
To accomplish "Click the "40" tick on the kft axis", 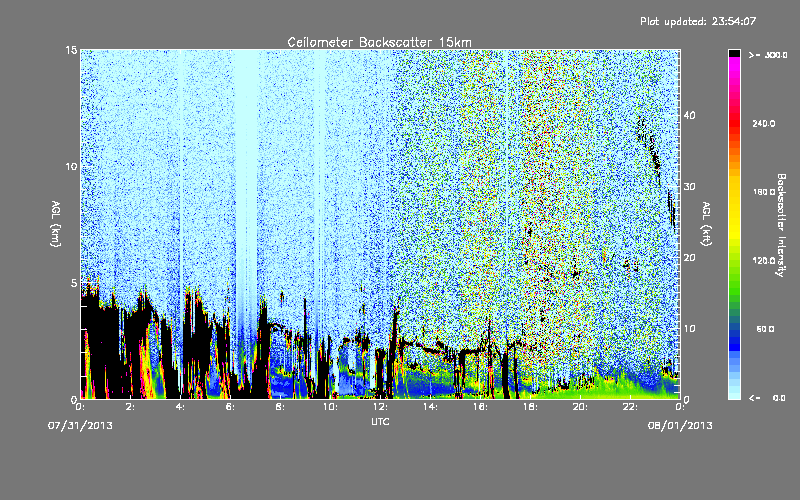I will [689, 115].
